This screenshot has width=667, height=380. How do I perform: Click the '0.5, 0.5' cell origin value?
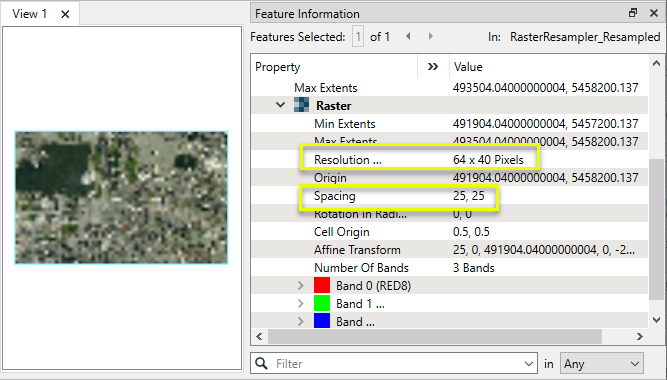coord(471,231)
